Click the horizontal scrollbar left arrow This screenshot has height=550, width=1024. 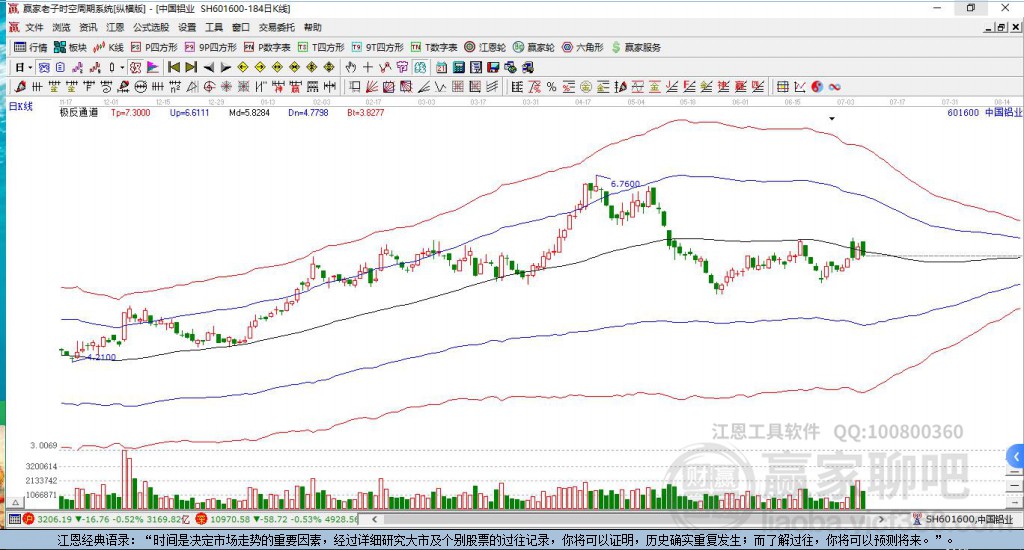coord(374,519)
